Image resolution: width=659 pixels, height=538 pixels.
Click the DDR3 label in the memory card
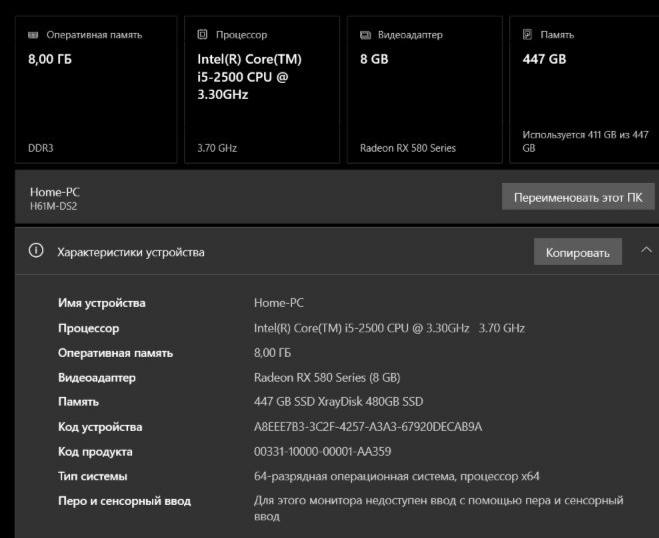[41, 148]
